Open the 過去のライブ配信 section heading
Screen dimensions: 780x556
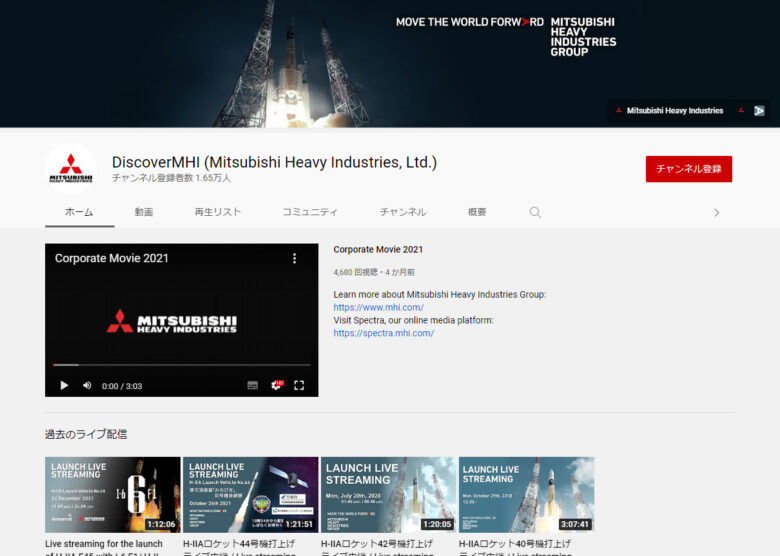coord(86,434)
